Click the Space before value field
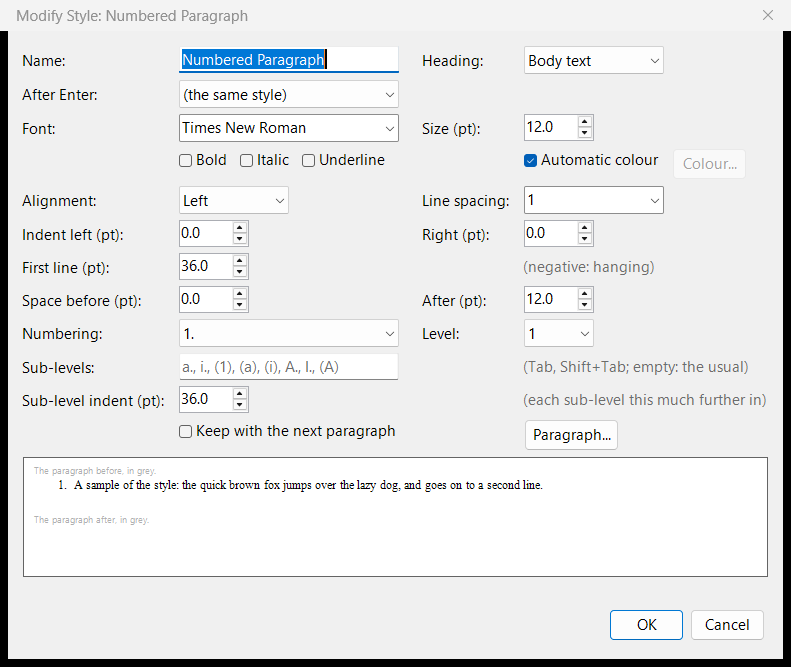 point(206,300)
